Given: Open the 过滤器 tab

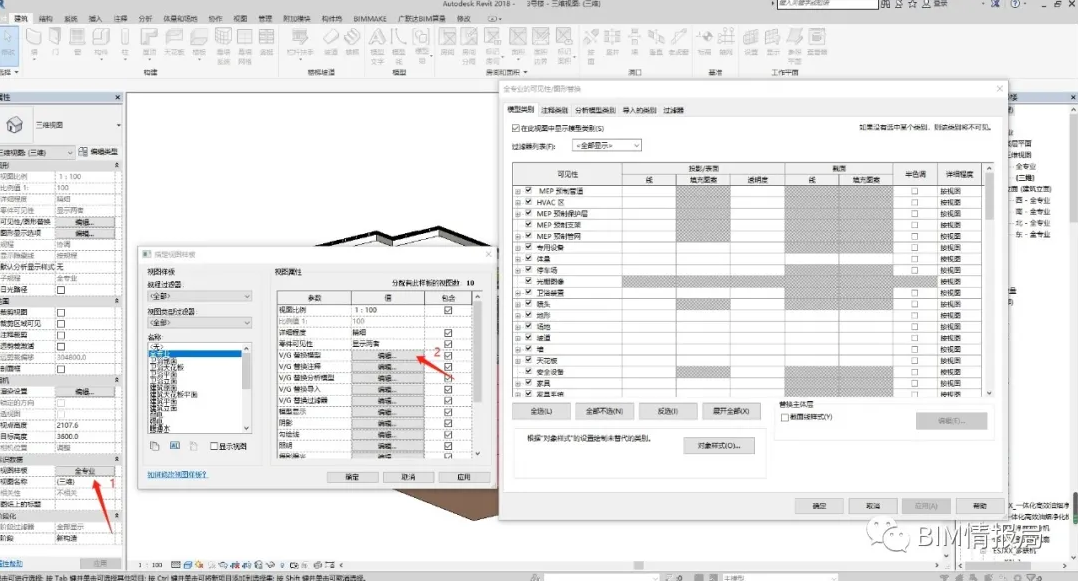Looking at the screenshot, I should click(x=675, y=110).
